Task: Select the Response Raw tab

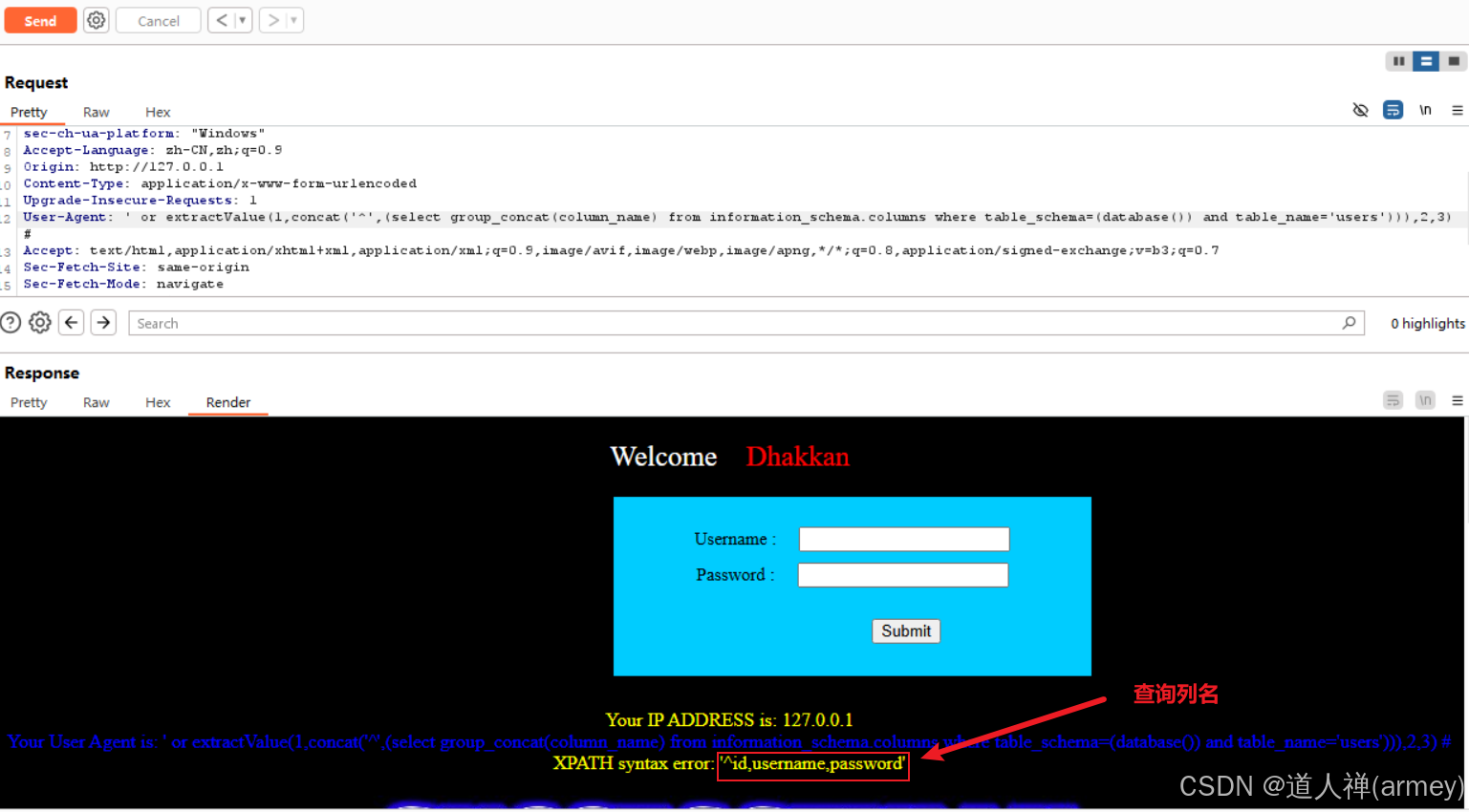Action: [97, 402]
